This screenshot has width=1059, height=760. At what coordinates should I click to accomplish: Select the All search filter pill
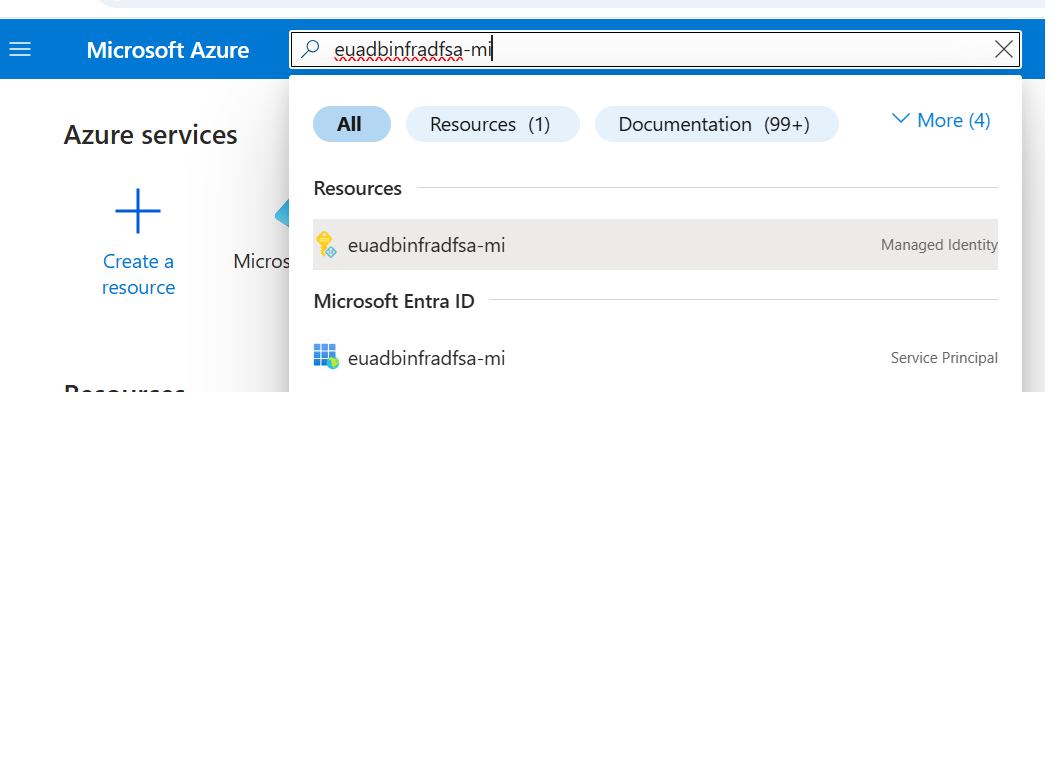pos(352,123)
